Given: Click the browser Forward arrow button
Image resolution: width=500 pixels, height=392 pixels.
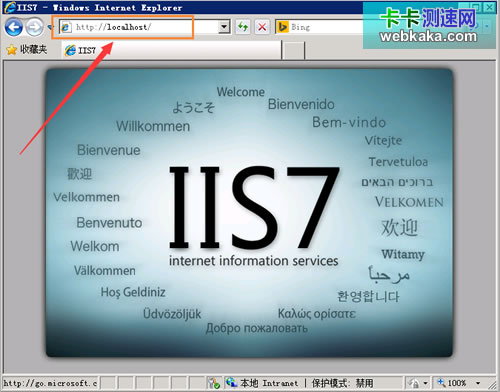Looking at the screenshot, I should click(x=34, y=27).
